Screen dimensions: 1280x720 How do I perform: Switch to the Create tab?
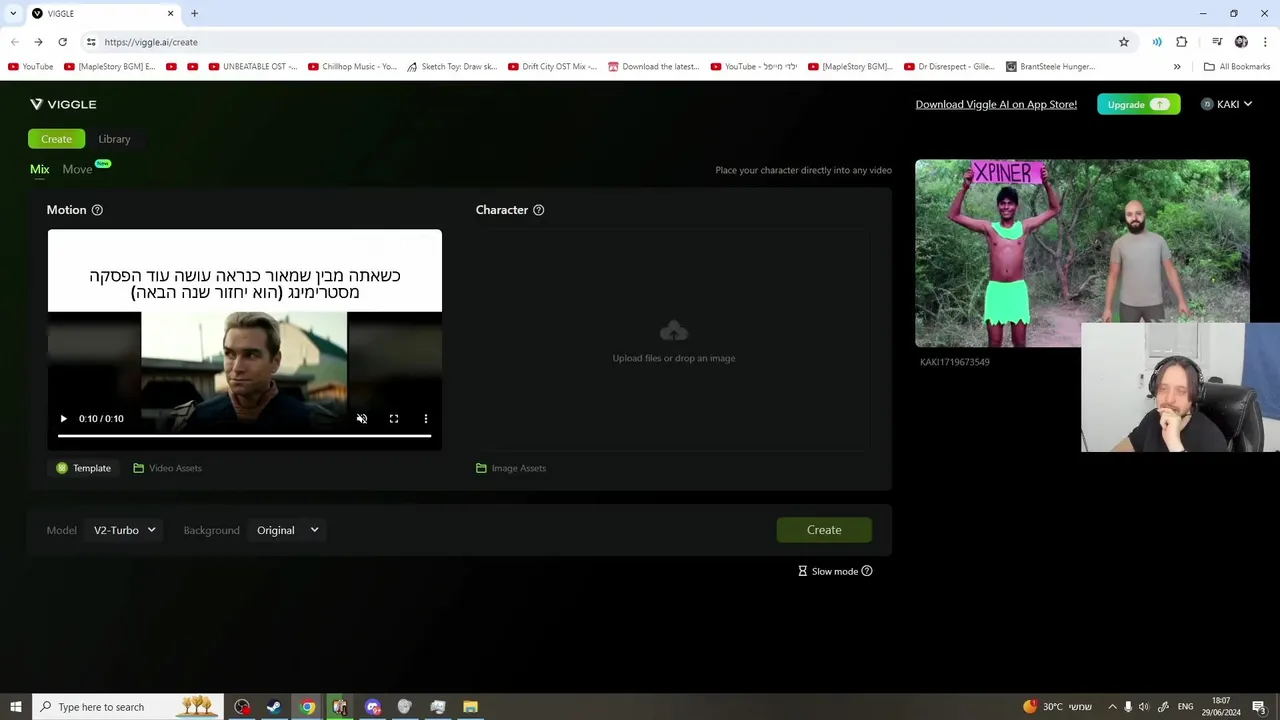click(56, 139)
